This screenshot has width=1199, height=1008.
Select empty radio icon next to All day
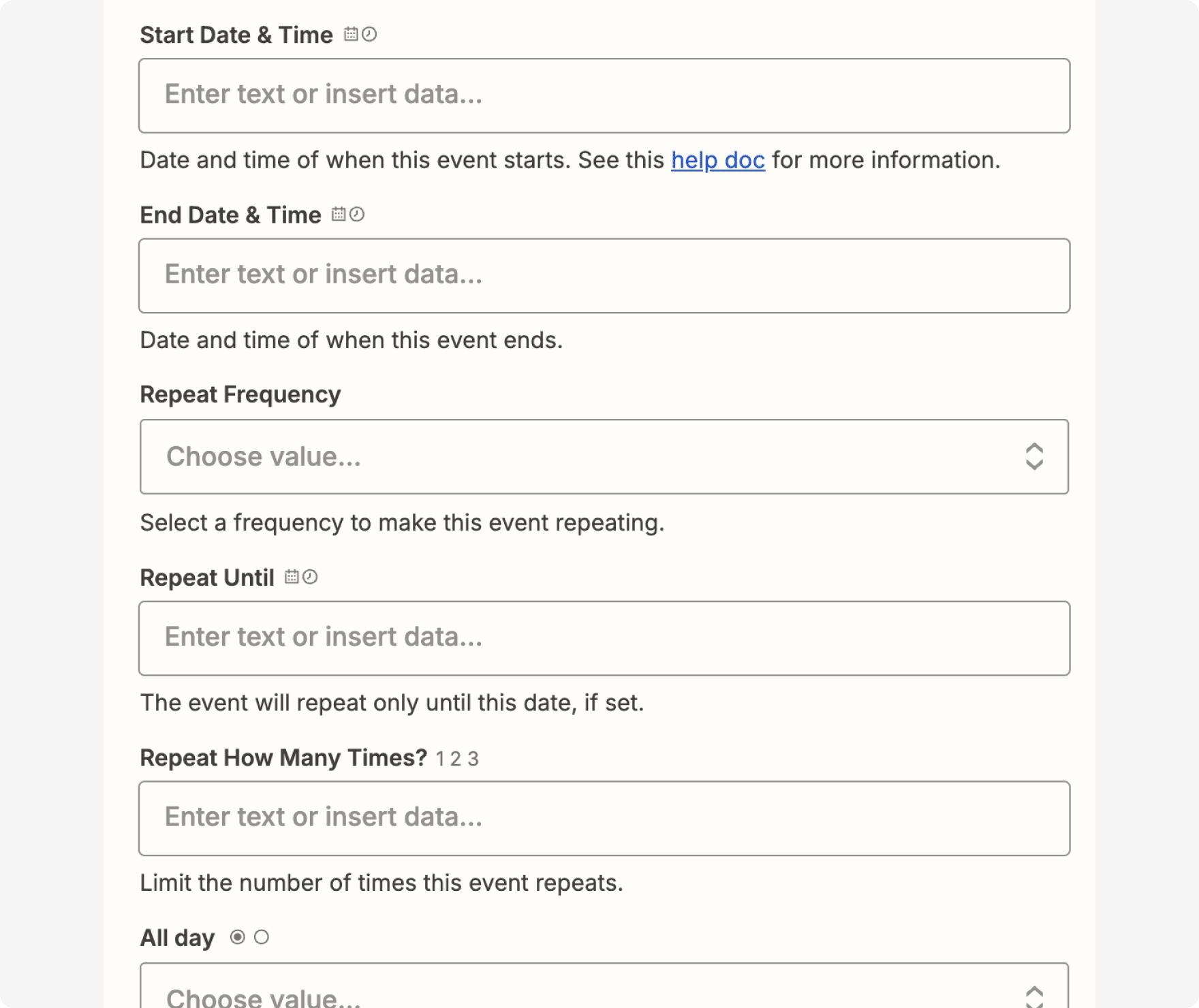[x=262, y=937]
